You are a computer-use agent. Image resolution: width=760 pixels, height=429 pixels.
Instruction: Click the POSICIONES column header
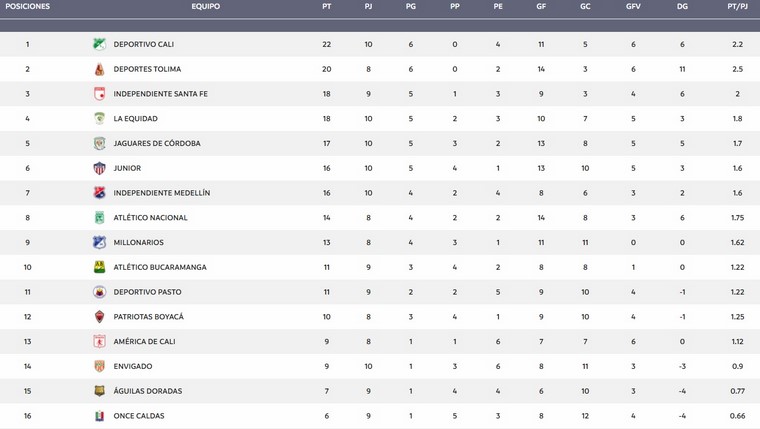pyautogui.click(x=28, y=6)
